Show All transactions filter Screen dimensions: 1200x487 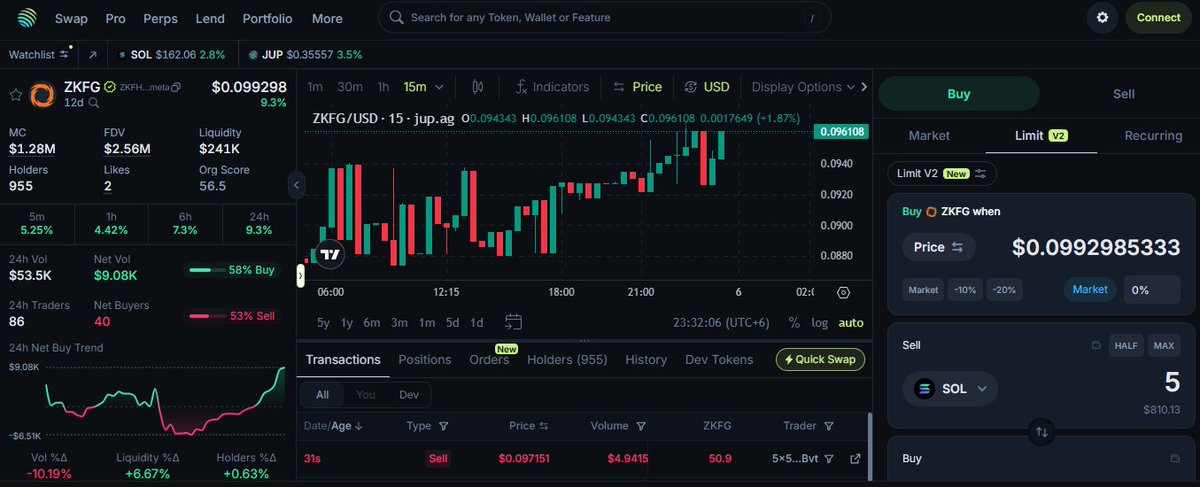click(x=322, y=395)
